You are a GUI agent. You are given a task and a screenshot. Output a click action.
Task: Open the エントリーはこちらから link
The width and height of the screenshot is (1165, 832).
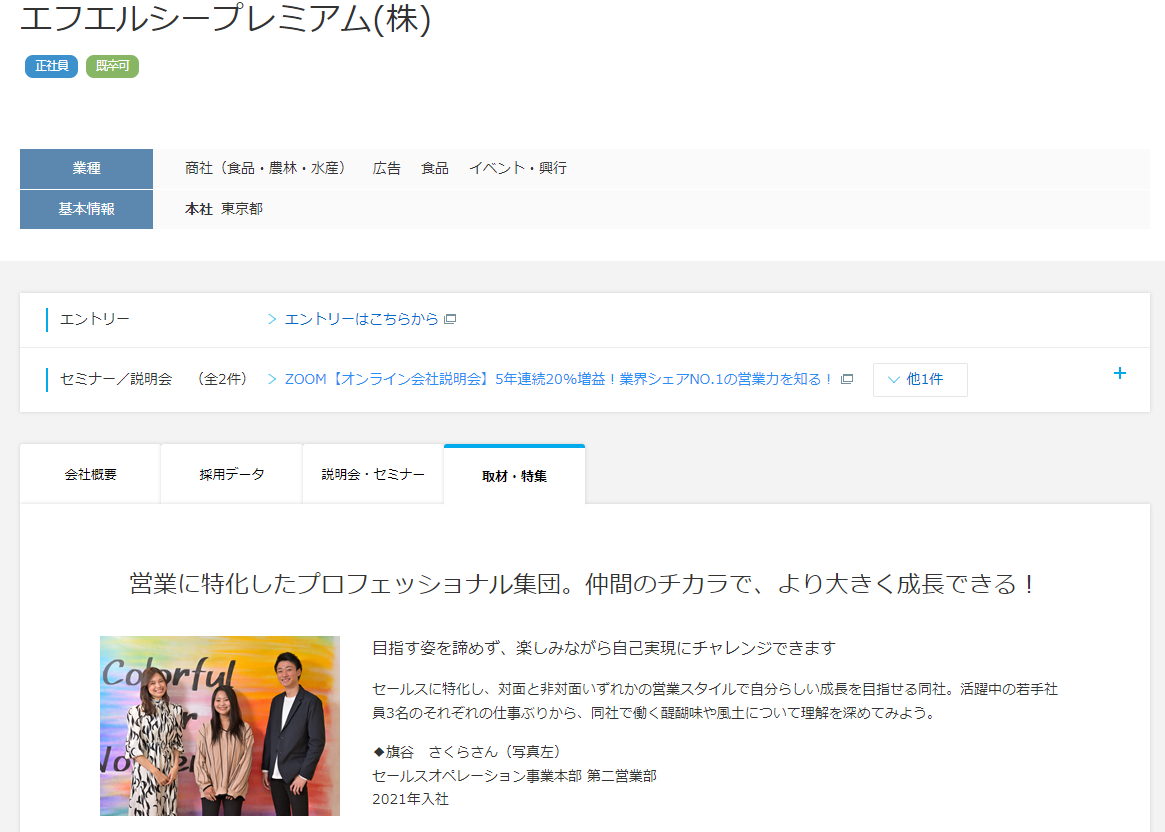coord(361,319)
